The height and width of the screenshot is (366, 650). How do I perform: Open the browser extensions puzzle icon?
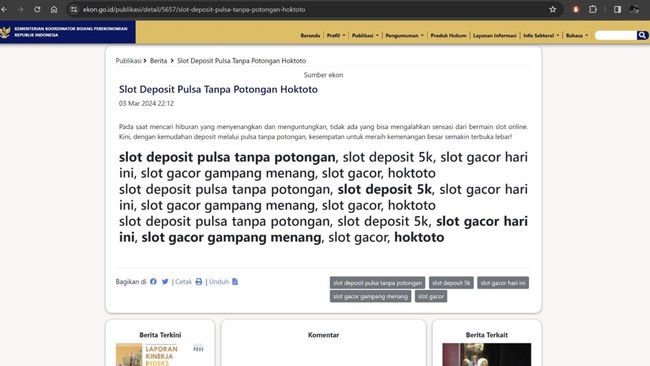pos(593,9)
